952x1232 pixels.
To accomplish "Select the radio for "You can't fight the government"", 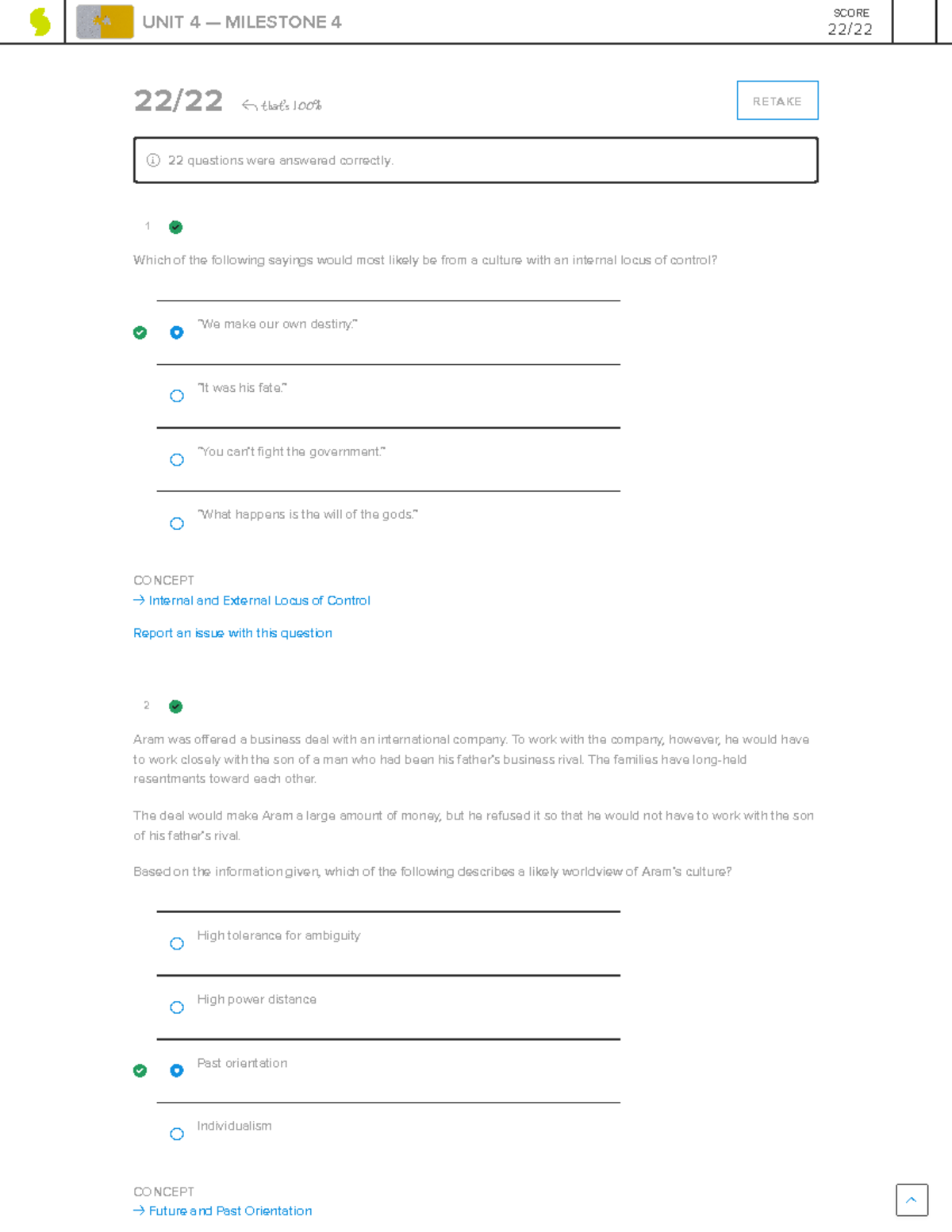I will click(177, 459).
